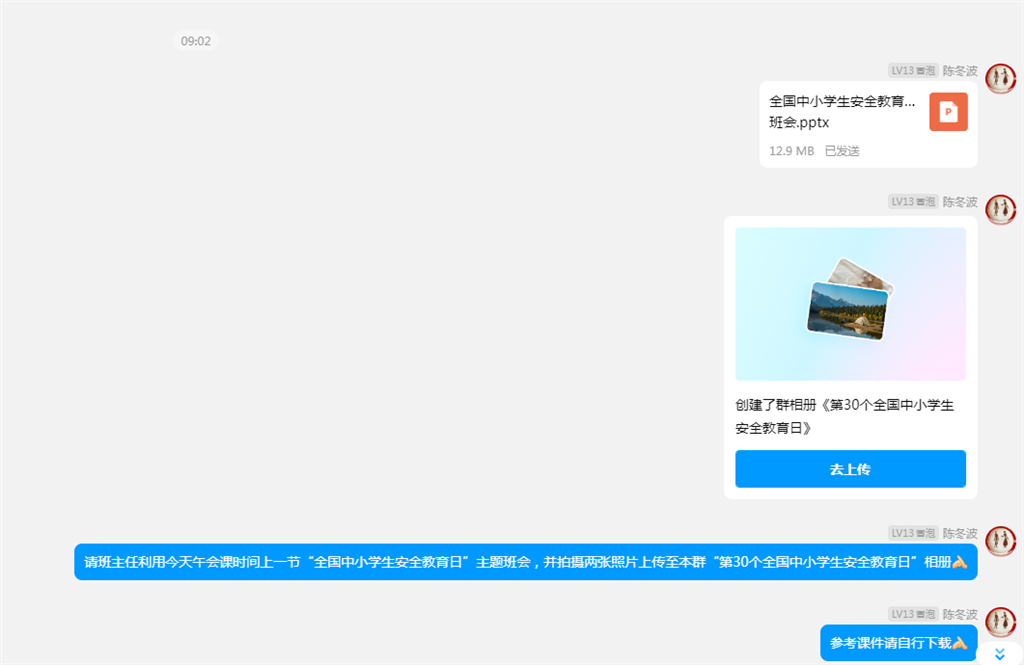
Task: Select the long blue 请班主任 message bubble
Action: pos(525,562)
